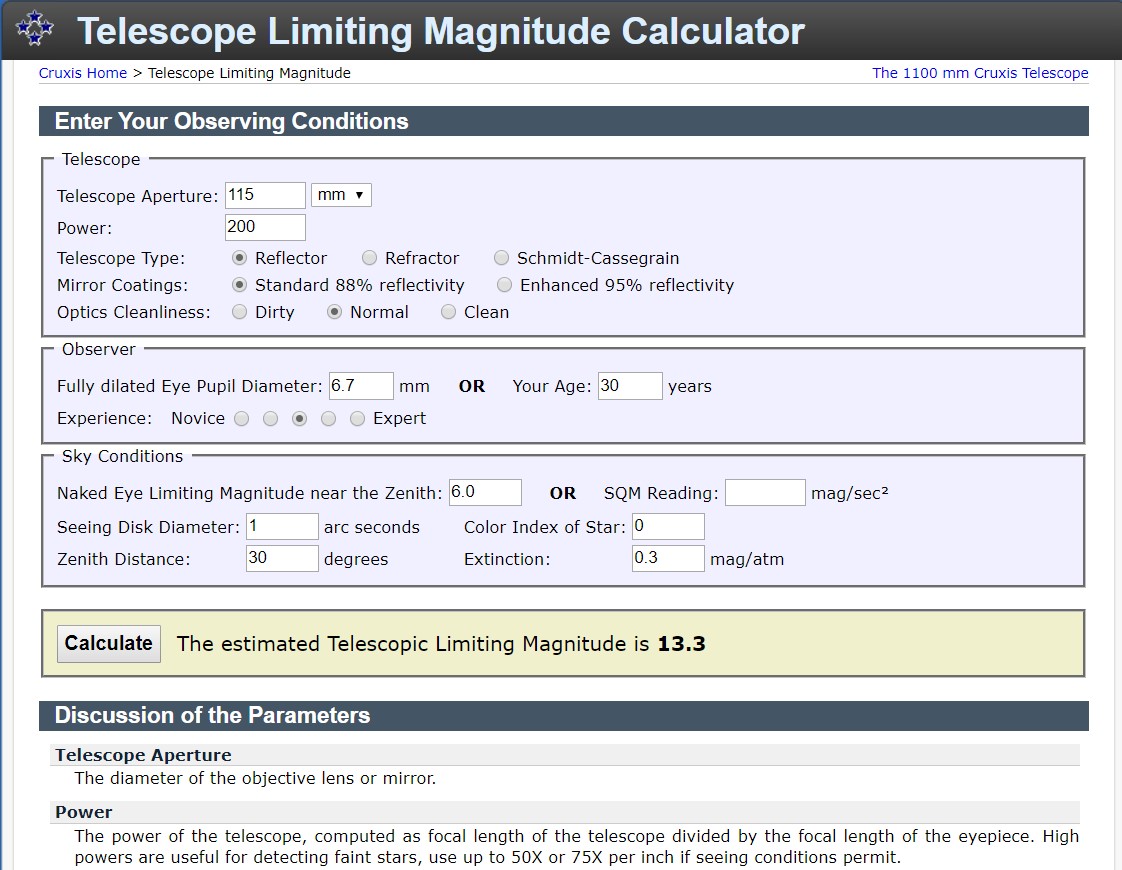Click the Power input field
This screenshot has width=1122, height=870.
click(264, 227)
